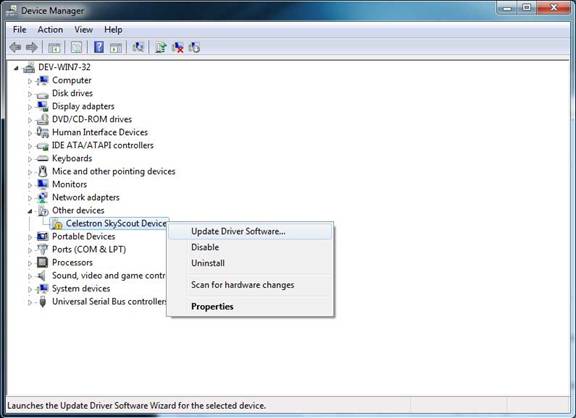Click the Forward arrow toolbar icon
The image size is (576, 418).
pos(32,47)
